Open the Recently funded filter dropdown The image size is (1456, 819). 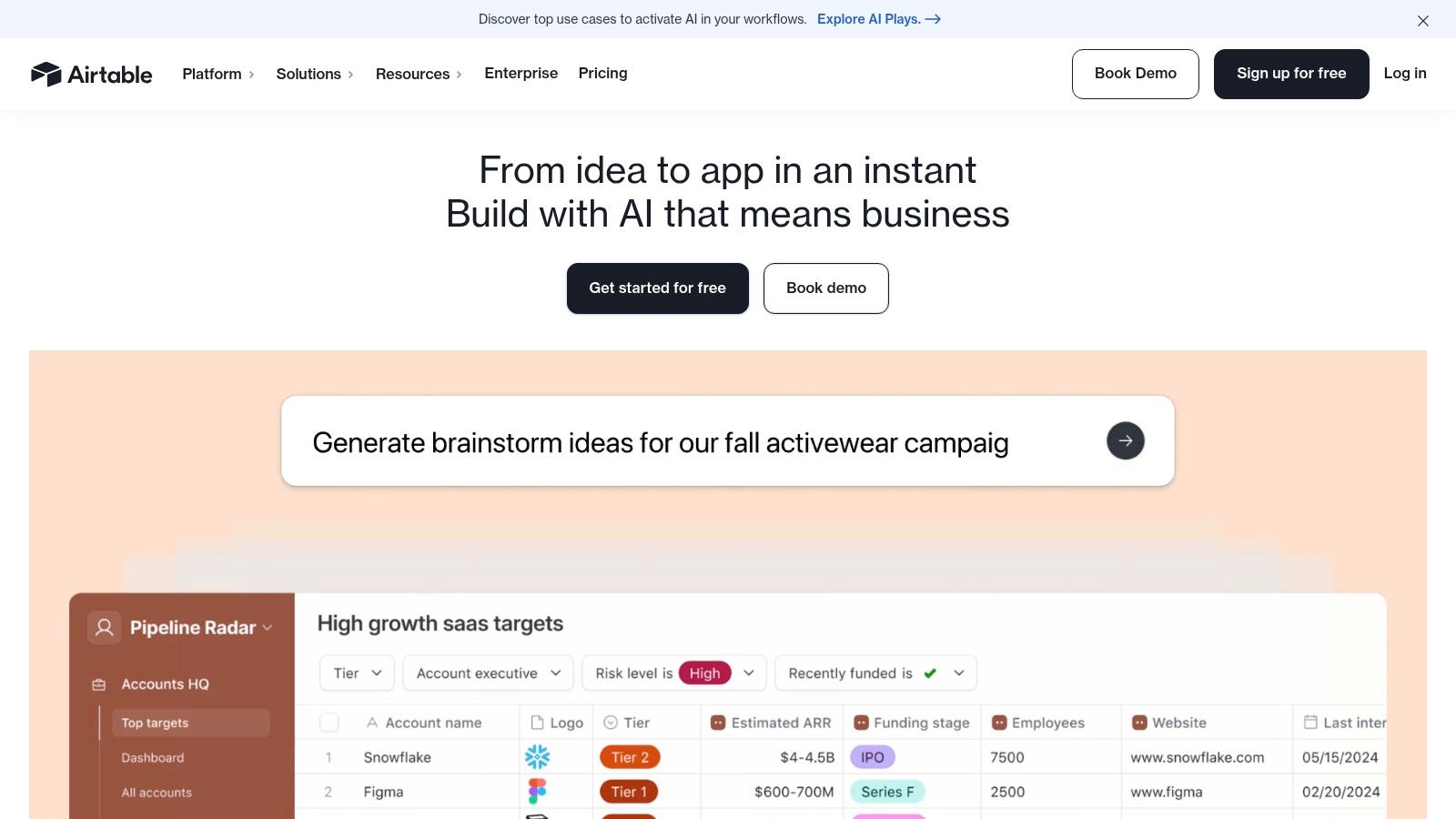958,673
